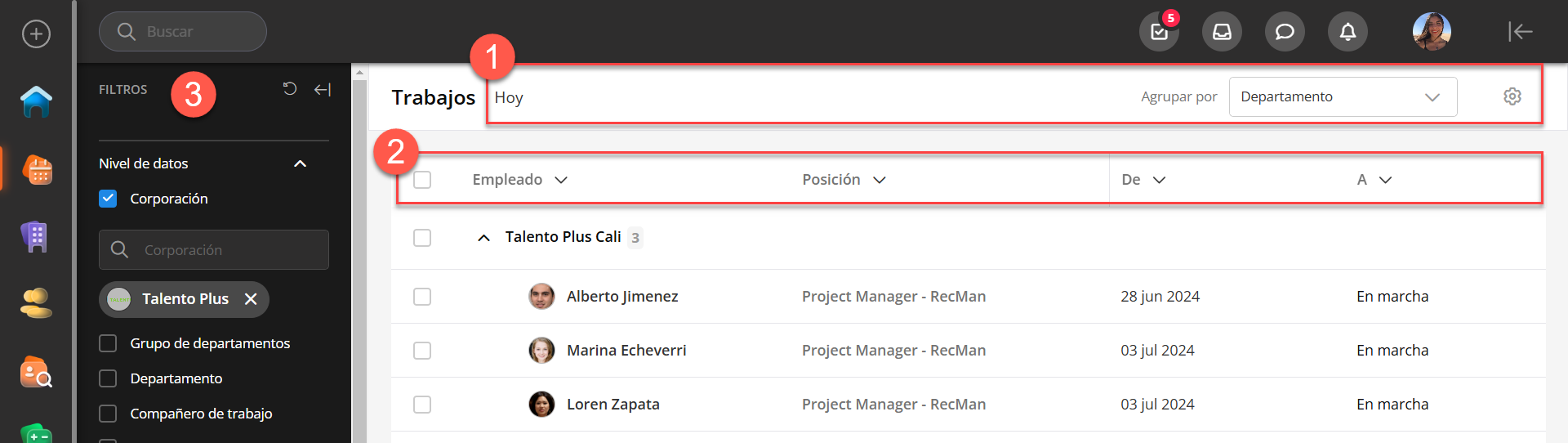
Task: Remove the Talento Plus filter chip
Action: [251, 299]
